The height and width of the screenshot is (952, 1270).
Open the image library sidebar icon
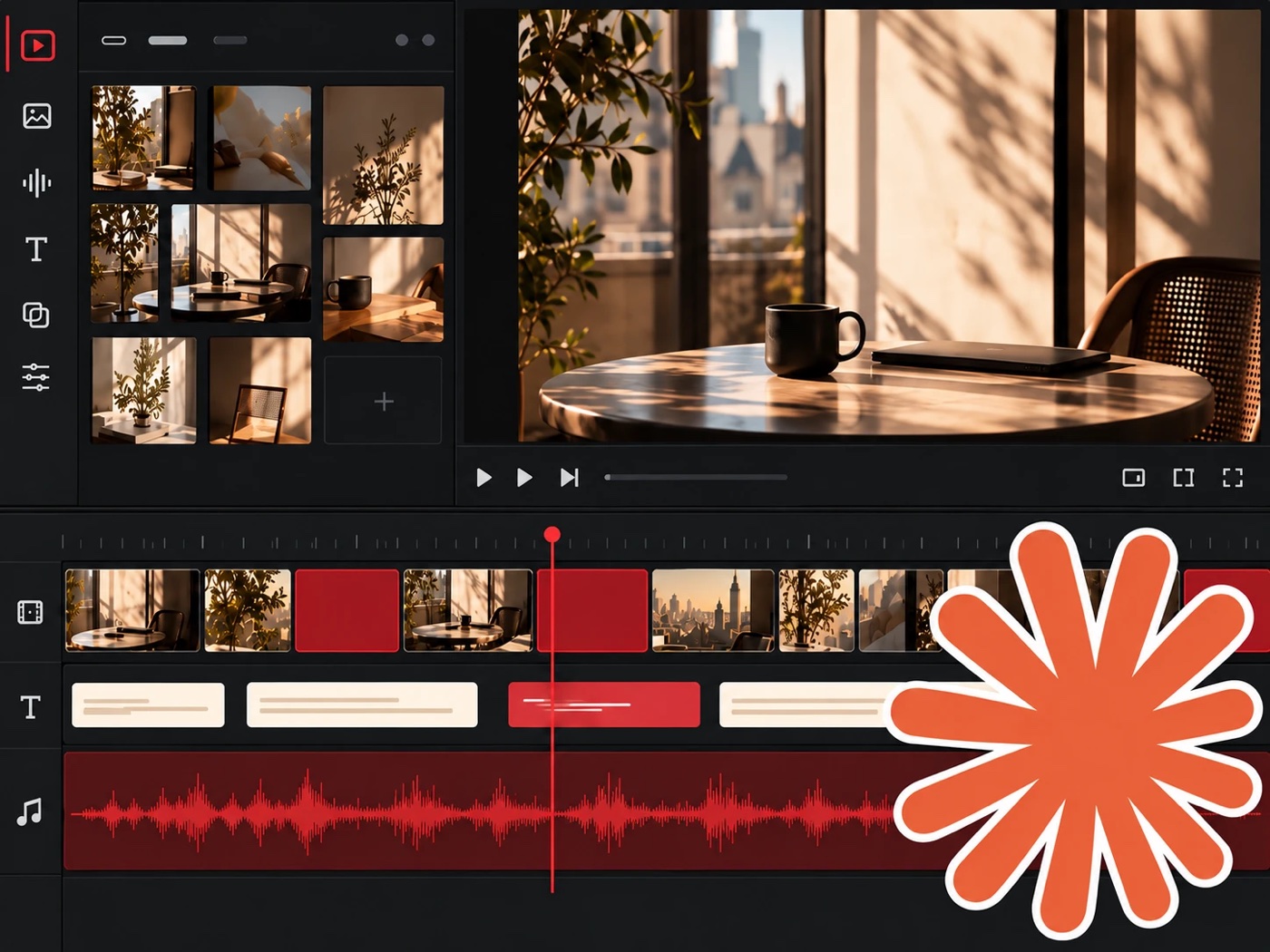tap(37, 116)
